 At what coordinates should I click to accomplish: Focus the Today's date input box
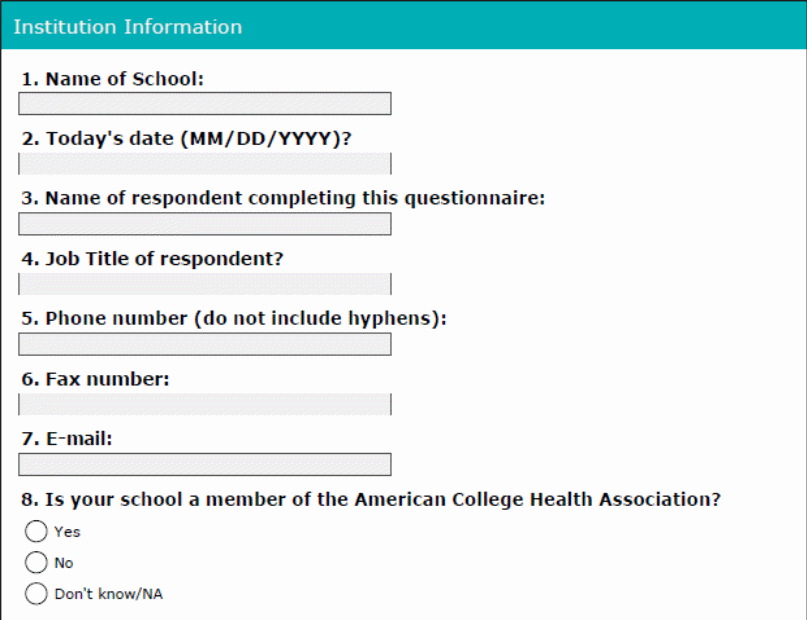pos(204,164)
